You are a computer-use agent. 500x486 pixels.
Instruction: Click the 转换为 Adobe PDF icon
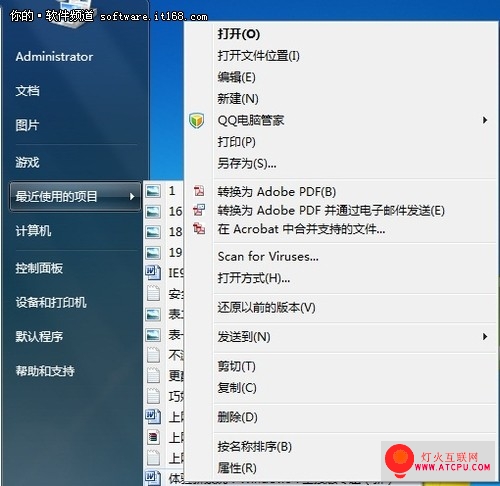[x=199, y=191]
